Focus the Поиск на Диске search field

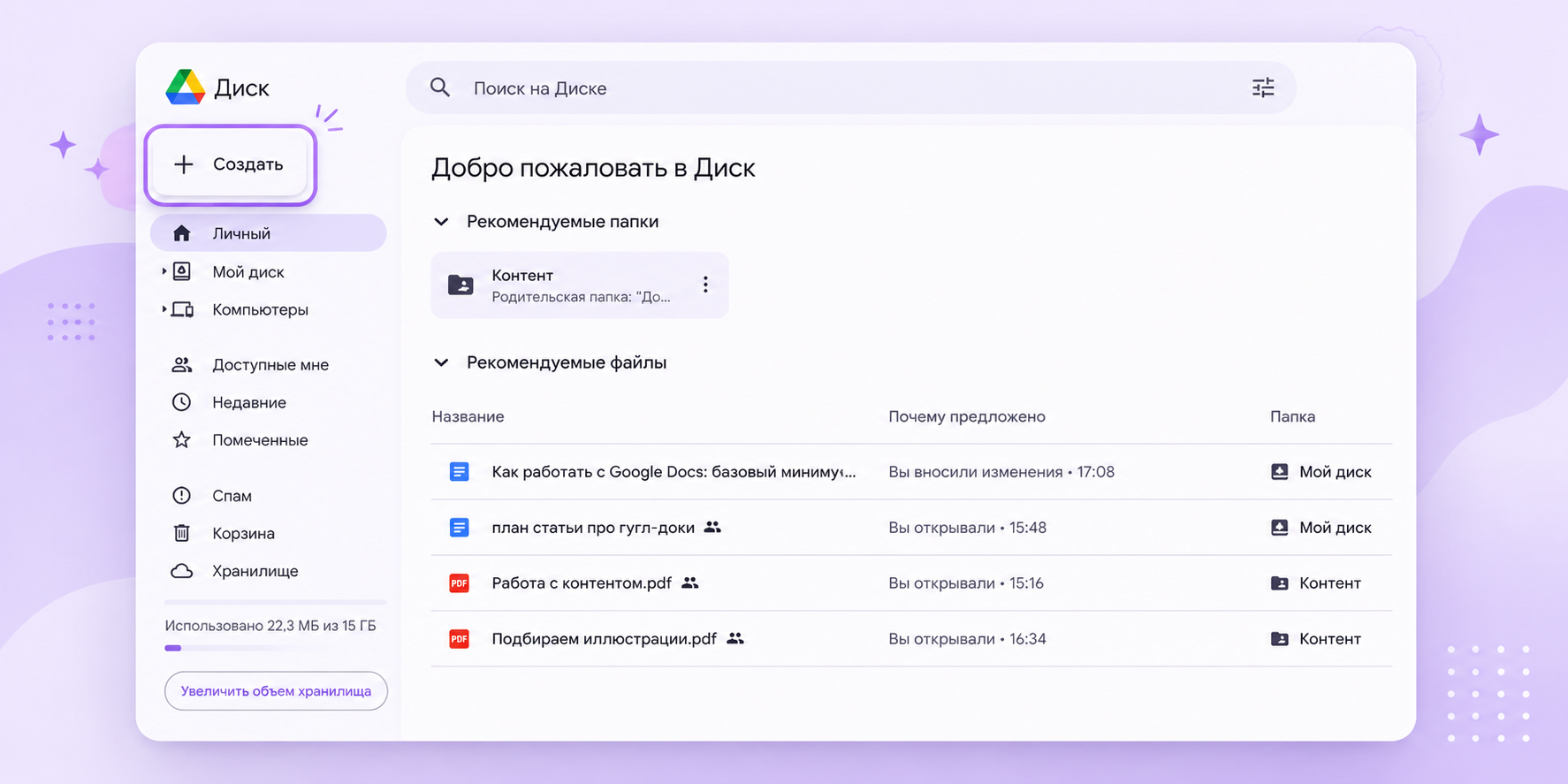click(x=850, y=88)
